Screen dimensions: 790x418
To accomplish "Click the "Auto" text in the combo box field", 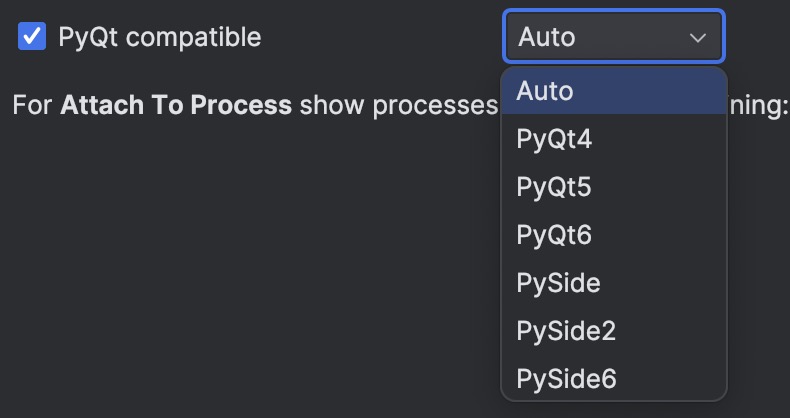I will (x=546, y=38).
